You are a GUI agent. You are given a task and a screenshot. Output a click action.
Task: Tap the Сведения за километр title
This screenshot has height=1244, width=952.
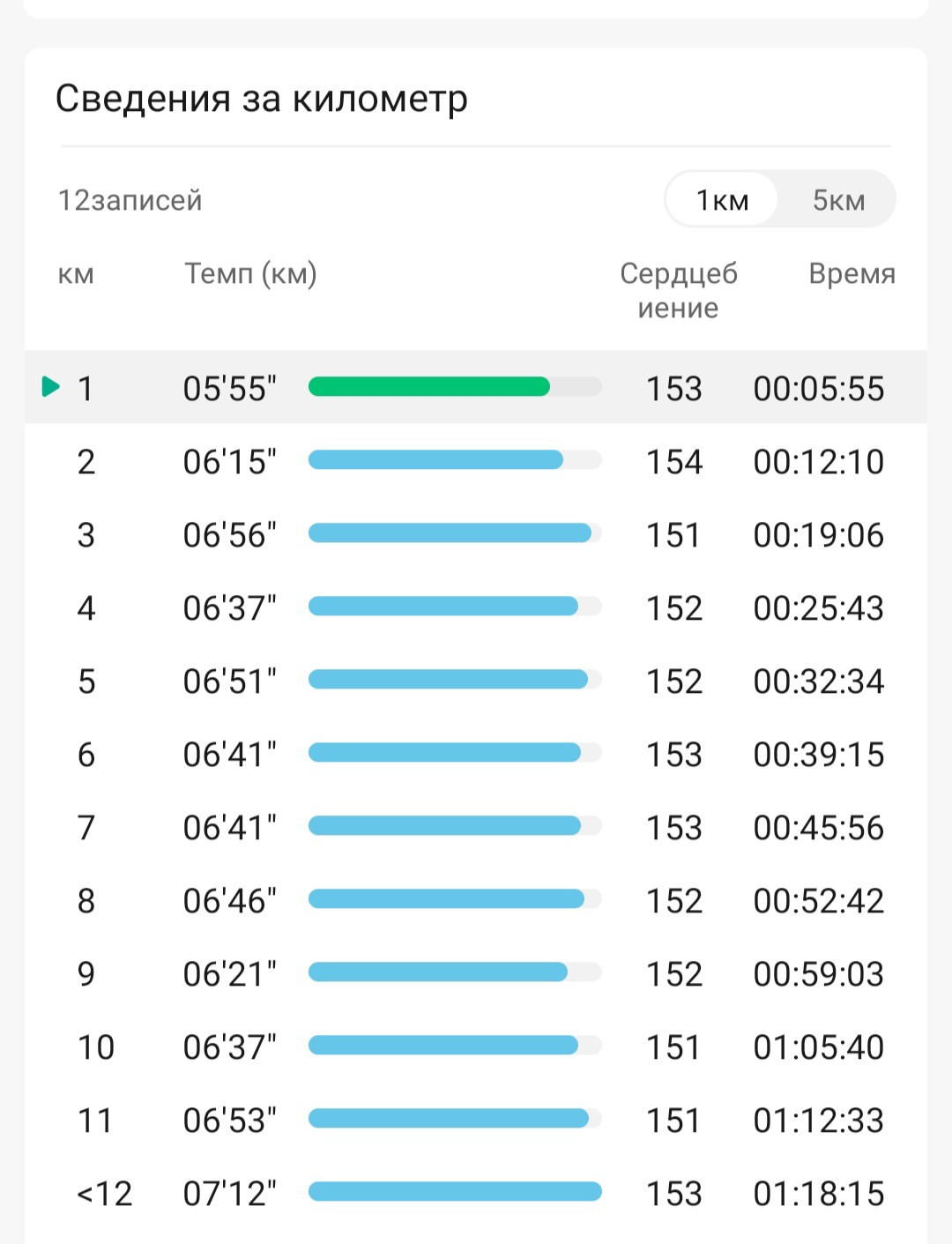(x=261, y=99)
